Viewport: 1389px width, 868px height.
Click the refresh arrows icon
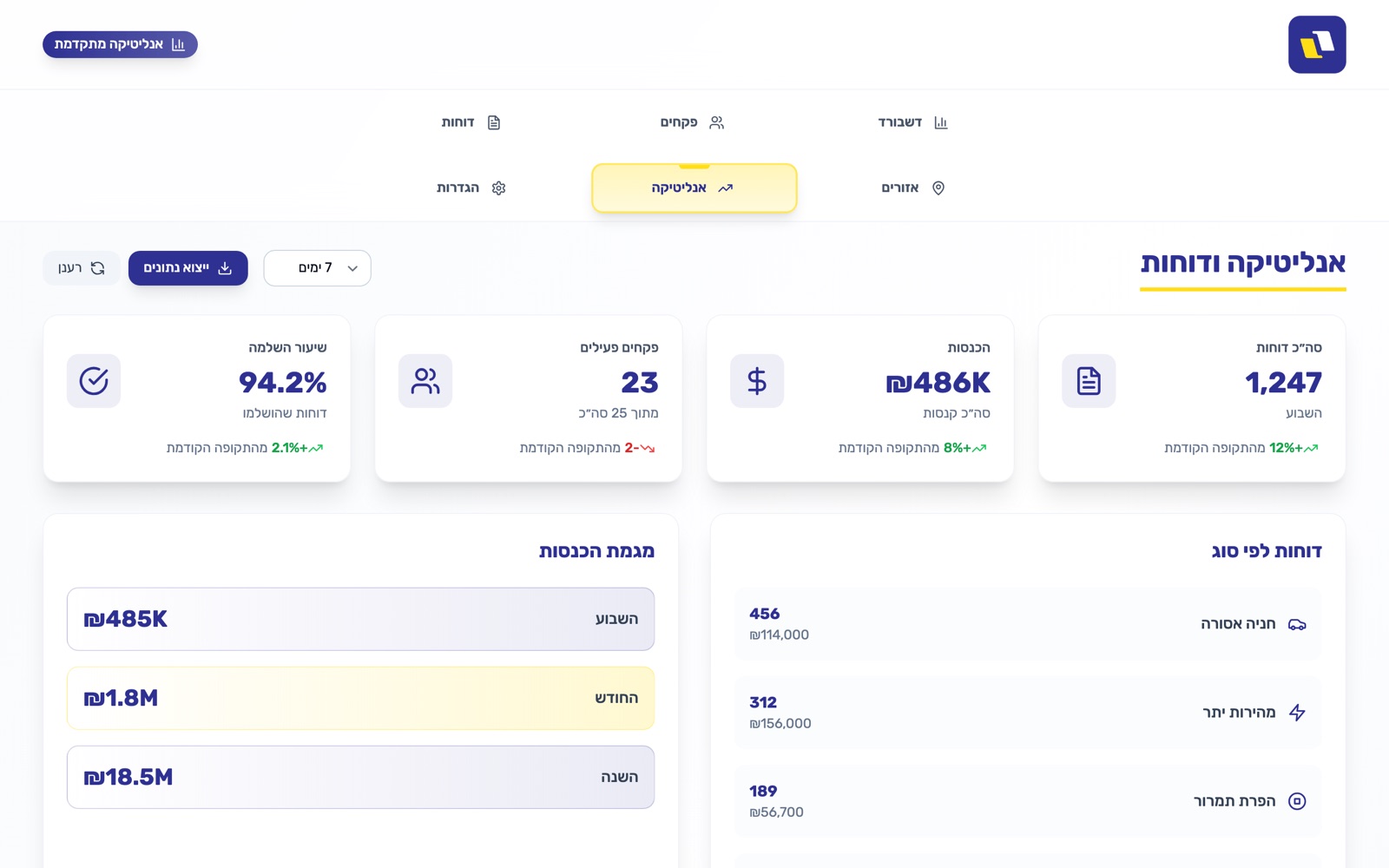[x=98, y=268]
